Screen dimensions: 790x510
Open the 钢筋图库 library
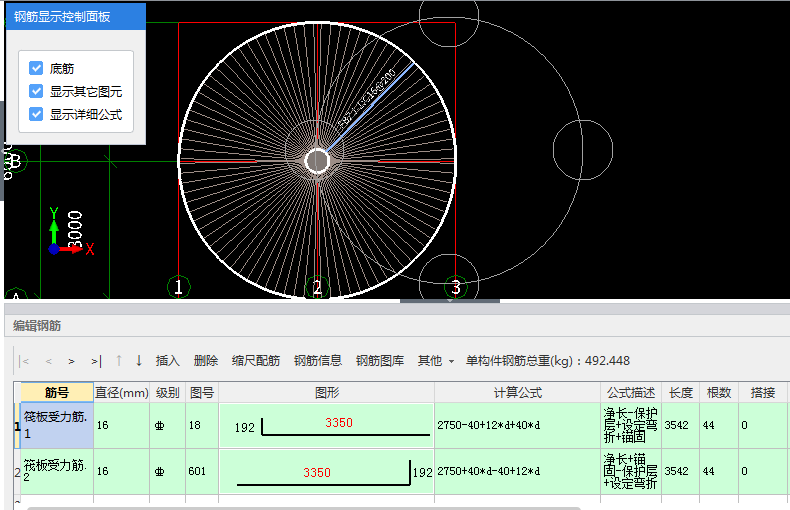pyautogui.click(x=380, y=361)
